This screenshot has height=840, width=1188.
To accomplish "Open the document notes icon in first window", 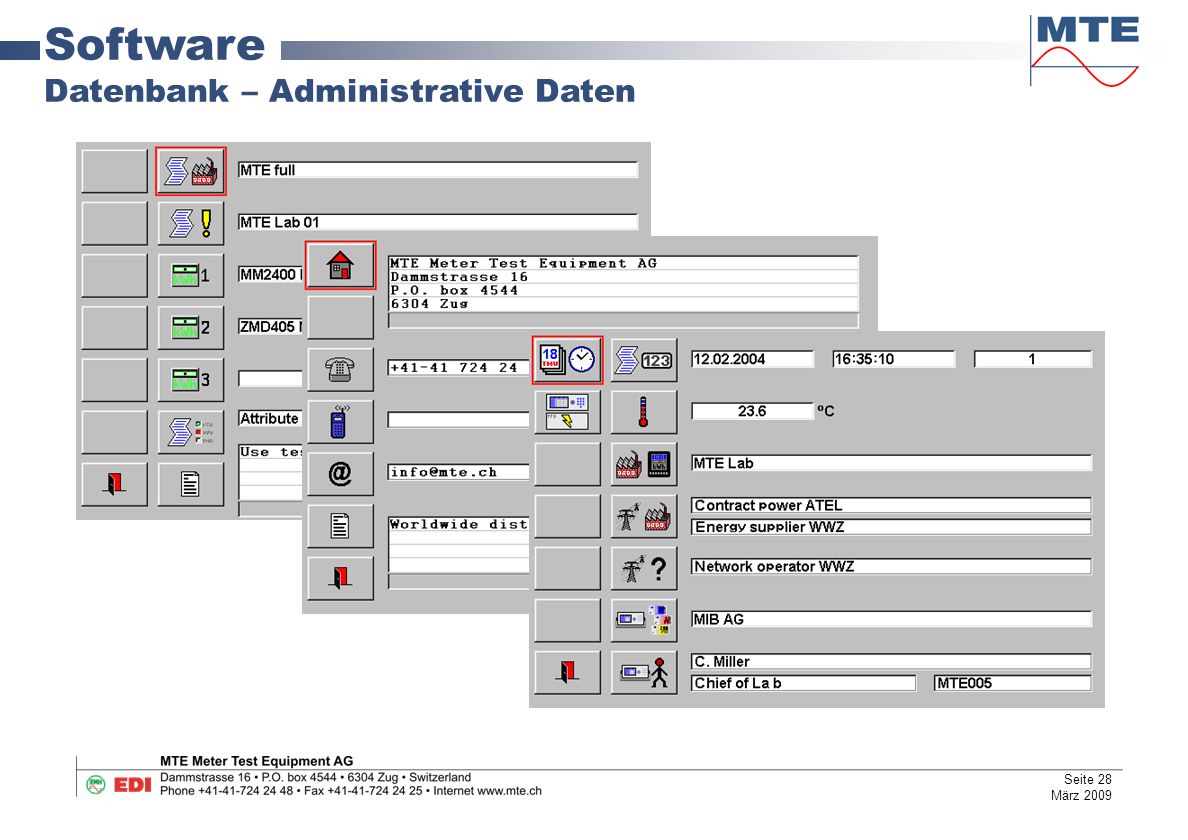I will tap(191, 484).
